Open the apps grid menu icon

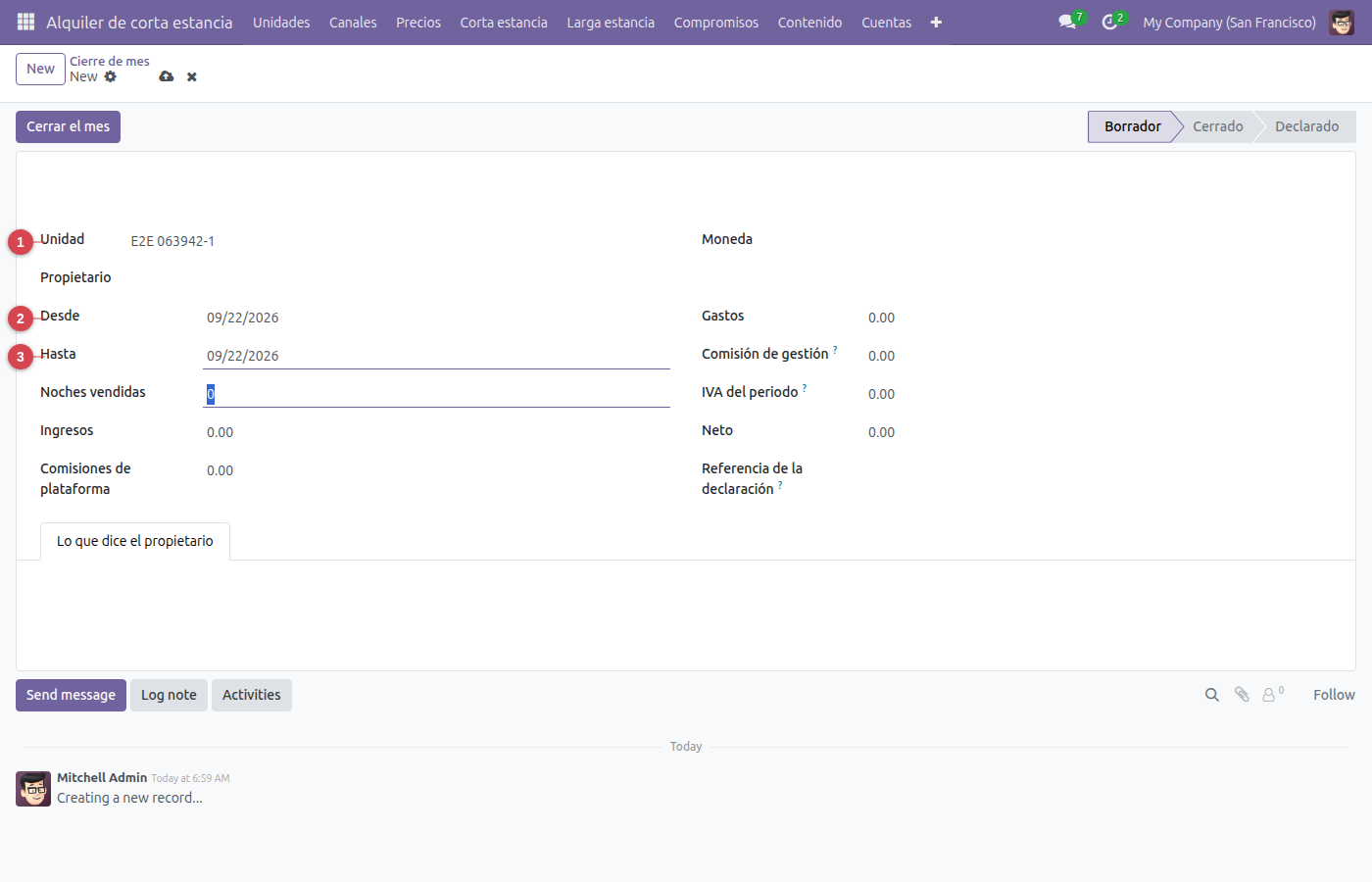tap(26, 22)
